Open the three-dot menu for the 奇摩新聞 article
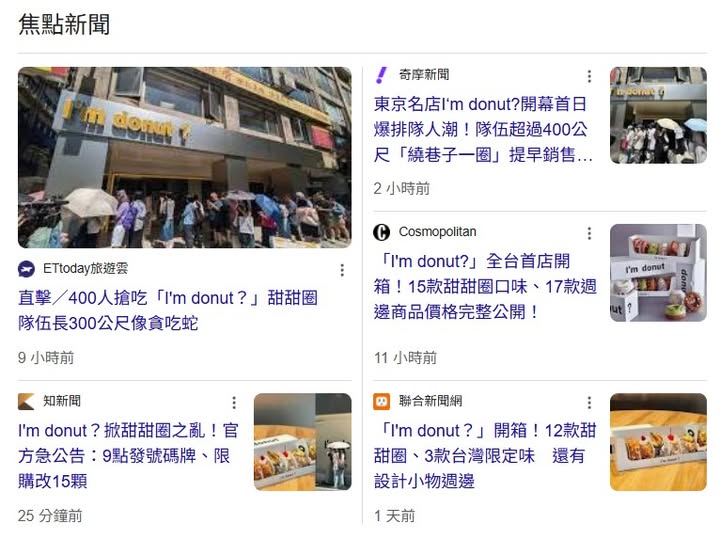Image resolution: width=720 pixels, height=539 pixels. (589, 76)
